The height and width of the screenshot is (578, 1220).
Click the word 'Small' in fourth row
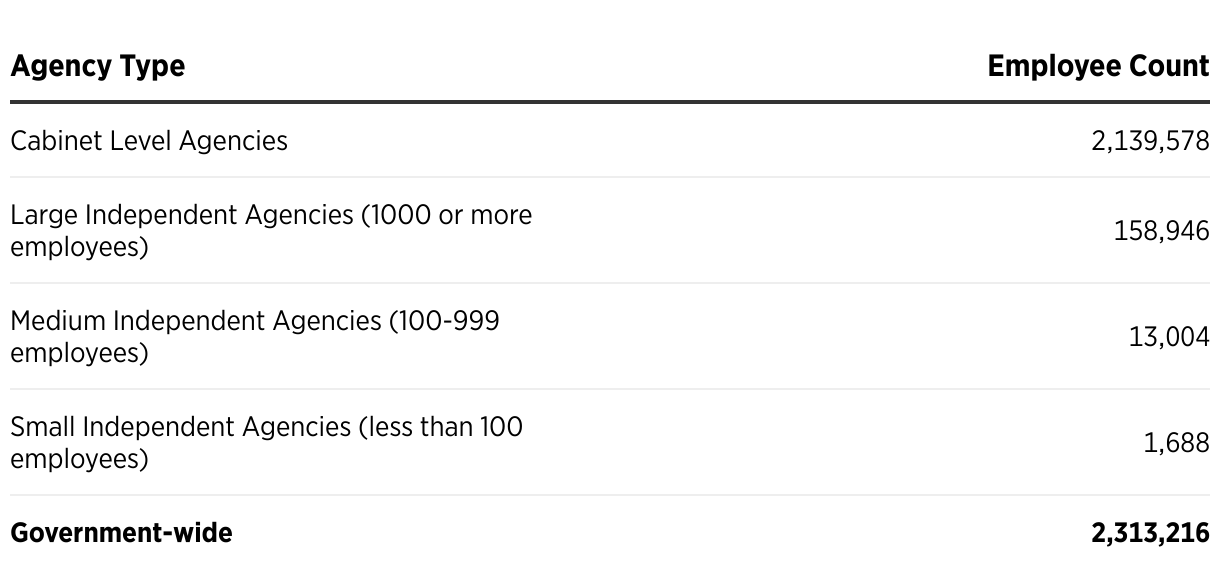pos(43,427)
